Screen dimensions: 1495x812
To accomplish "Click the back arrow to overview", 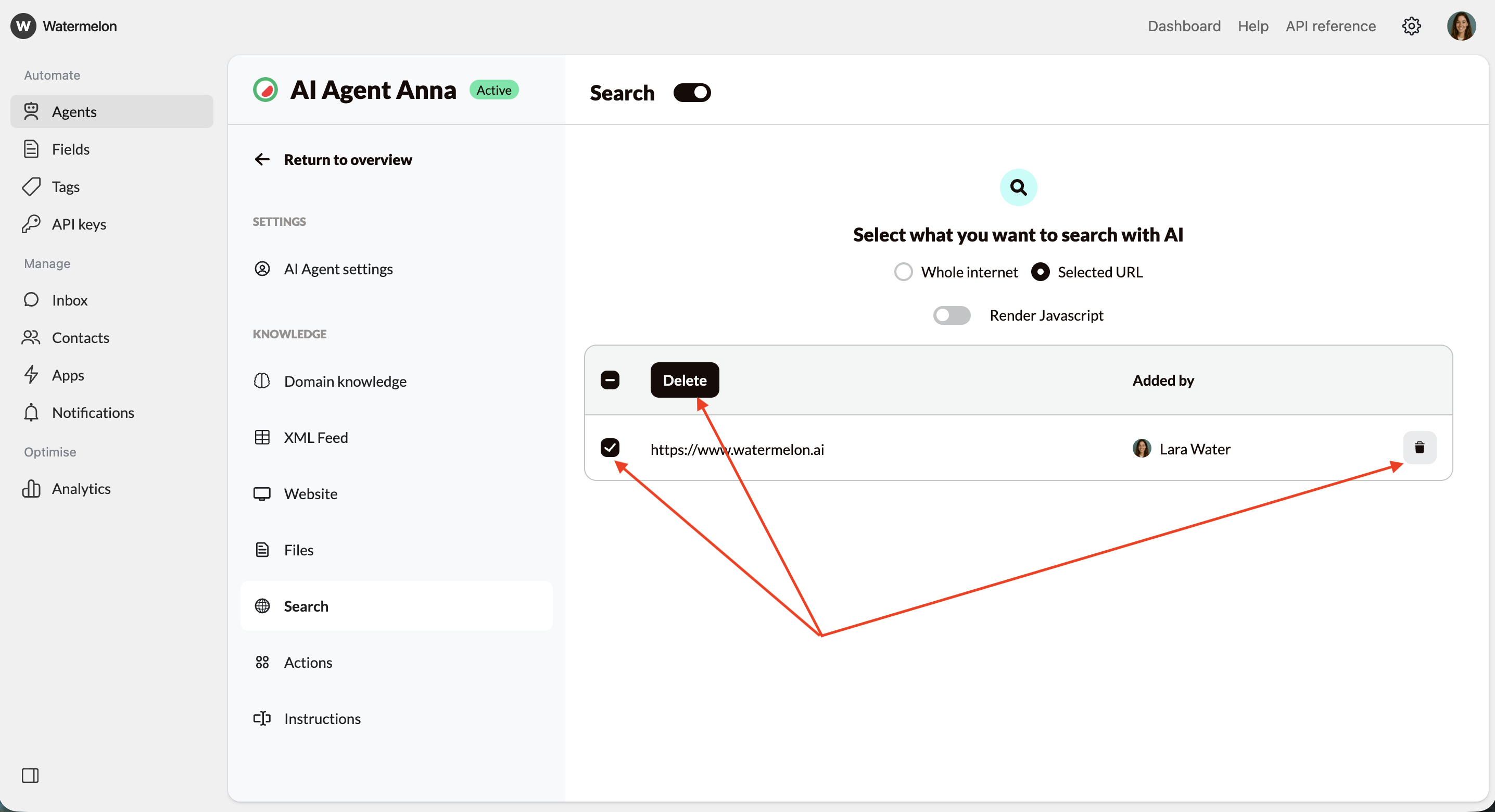I will coord(262,160).
